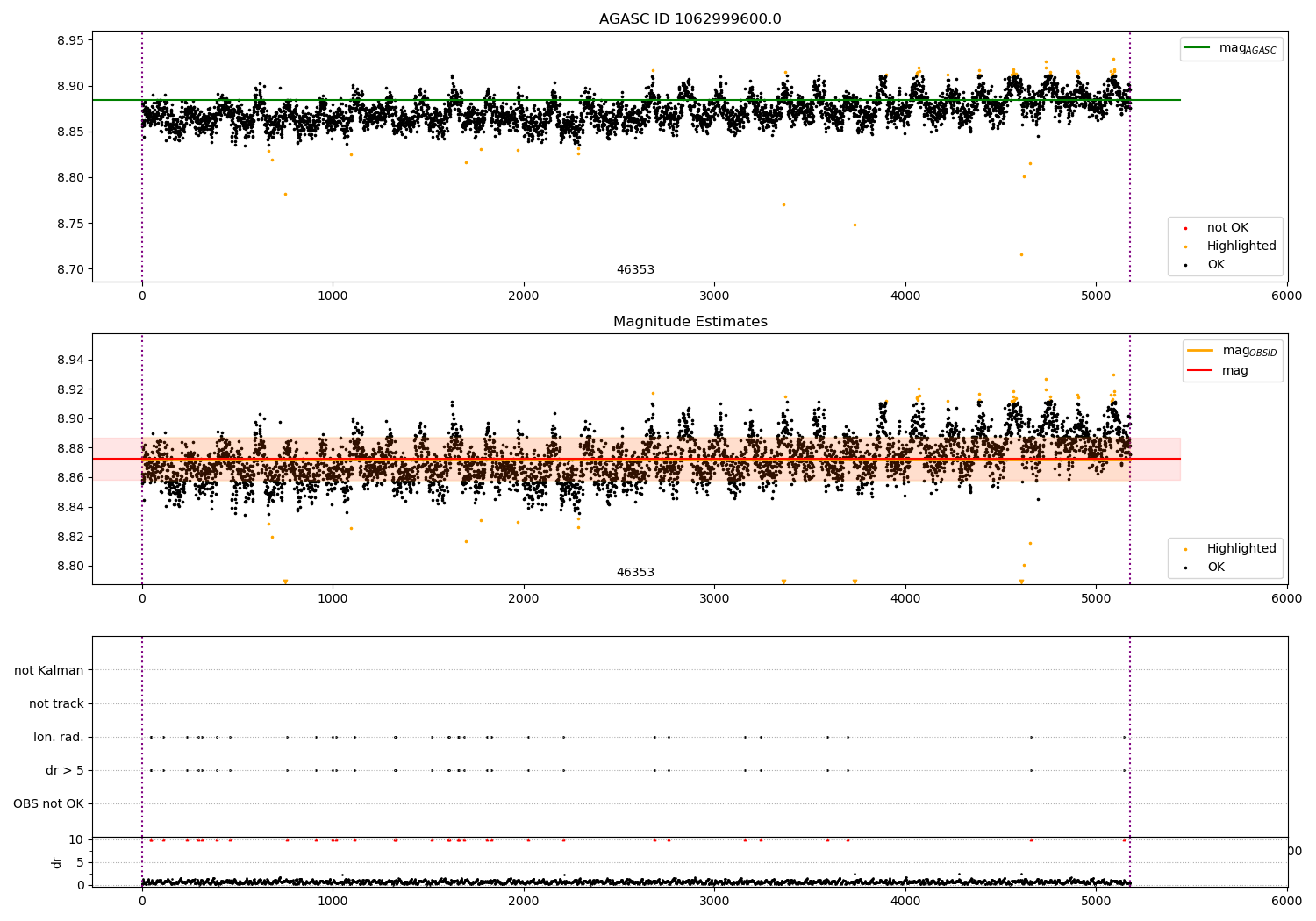Click the "mag" label in the middle legend

tap(1235, 371)
